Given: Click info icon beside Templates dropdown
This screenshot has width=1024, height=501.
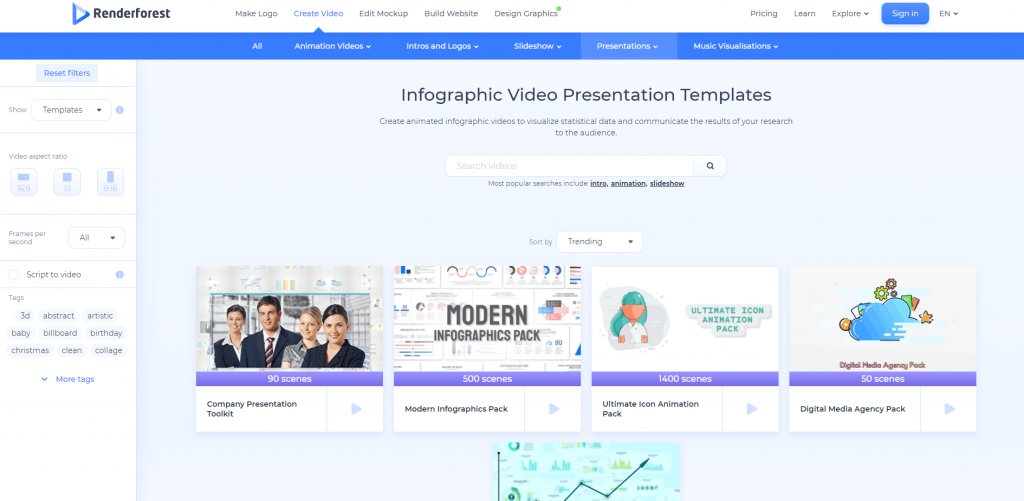Looking at the screenshot, I should pyautogui.click(x=119, y=110).
